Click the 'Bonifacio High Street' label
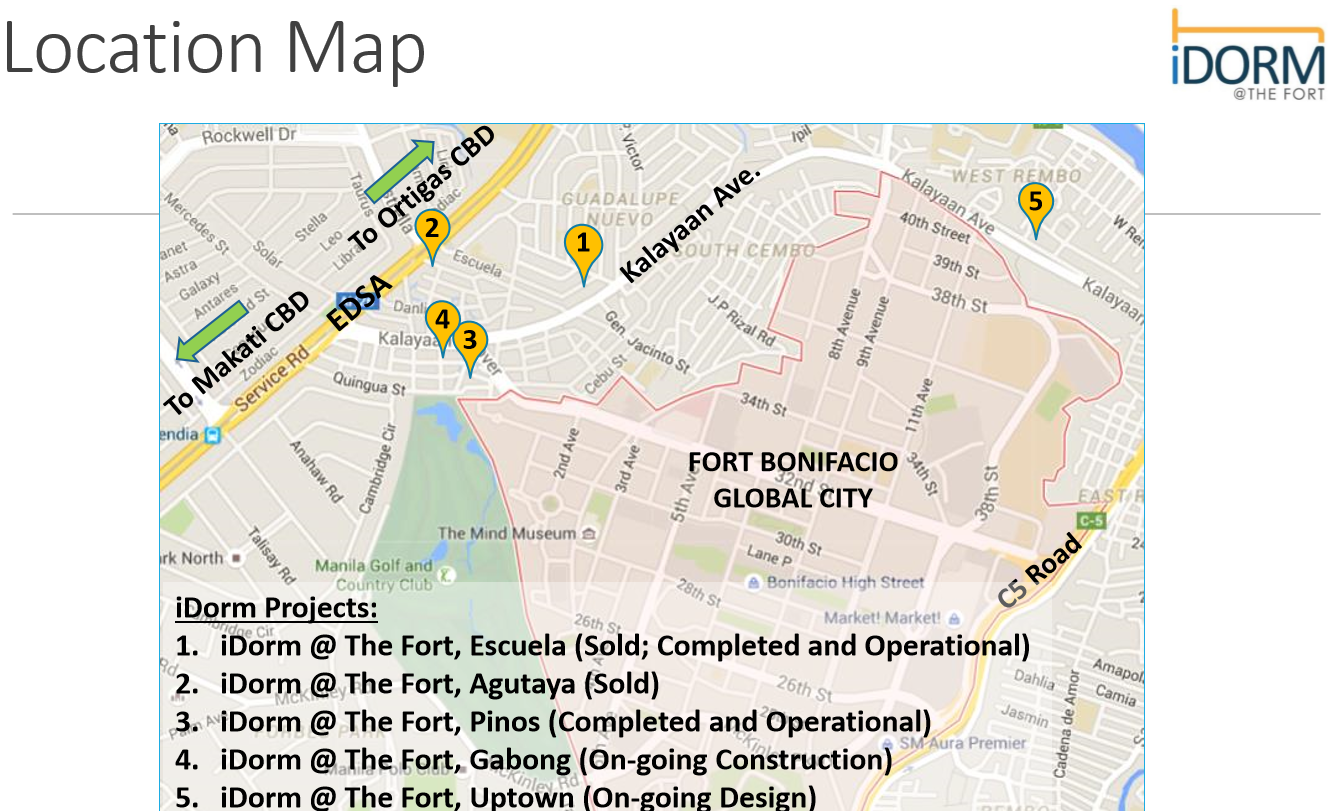Image resolution: width=1341 pixels, height=811 pixels. [844, 582]
